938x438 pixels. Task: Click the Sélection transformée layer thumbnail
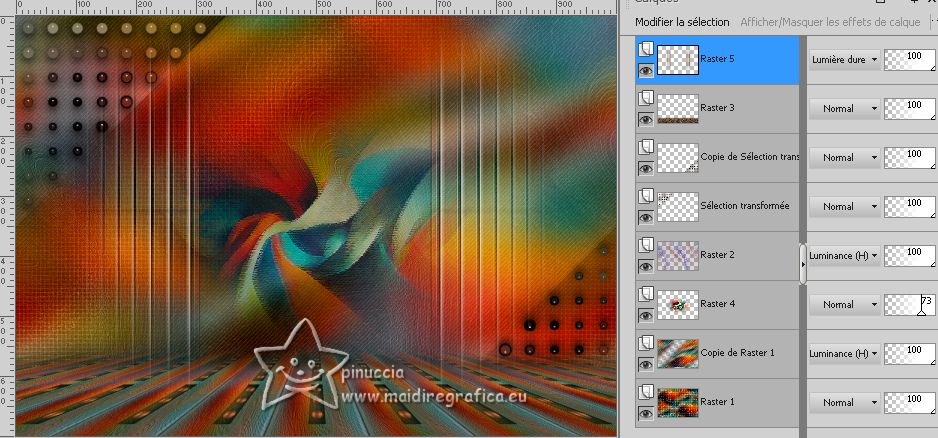678,207
